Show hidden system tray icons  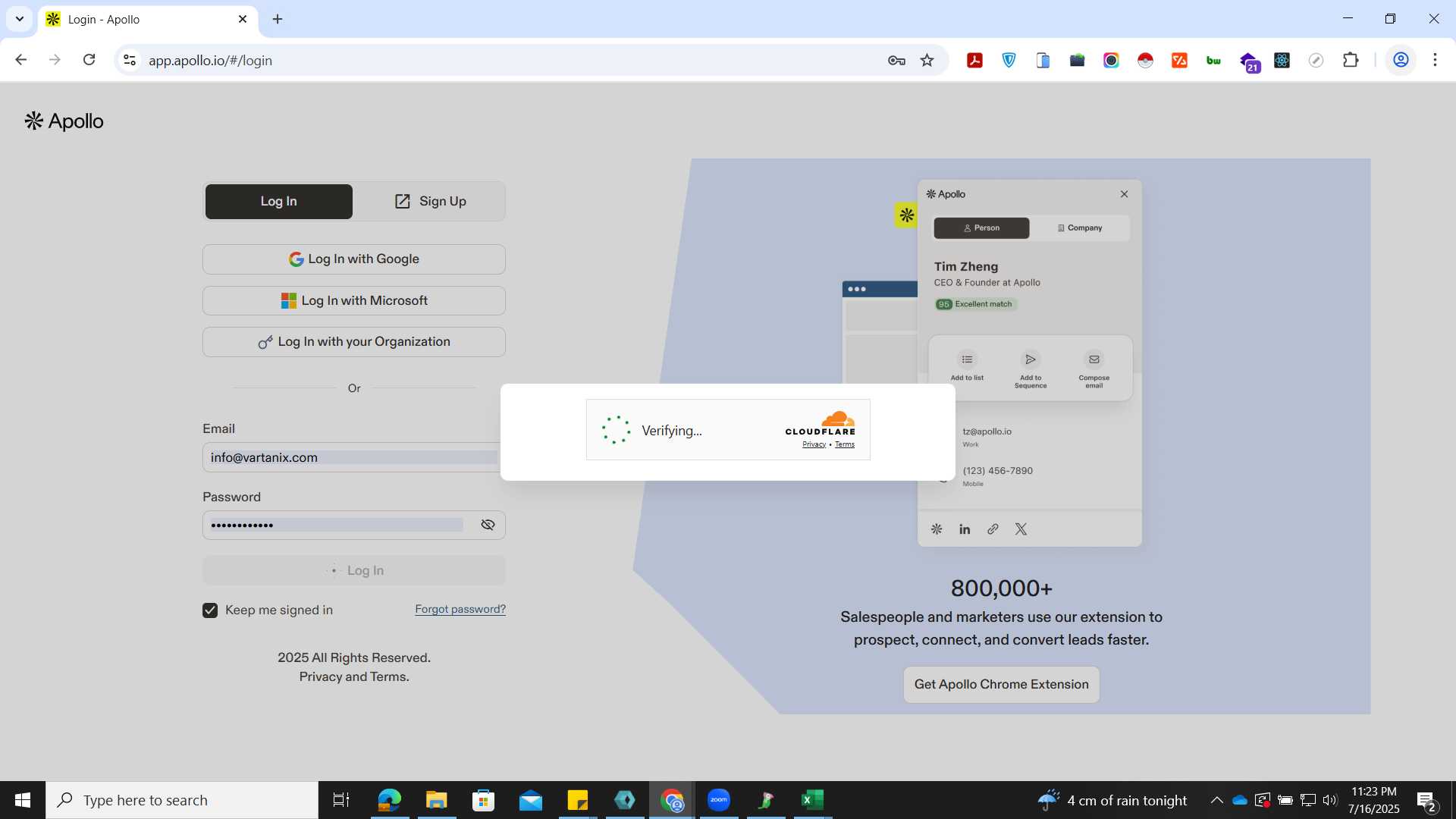[1216, 800]
